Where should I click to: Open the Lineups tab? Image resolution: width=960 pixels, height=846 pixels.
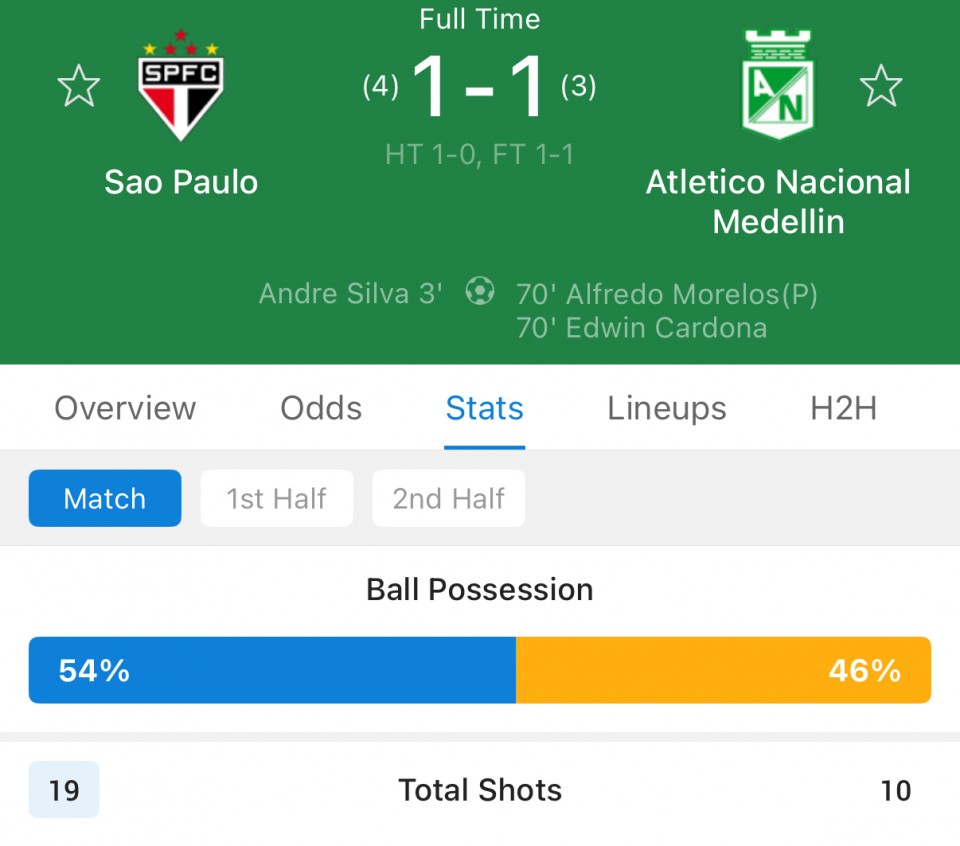[667, 408]
